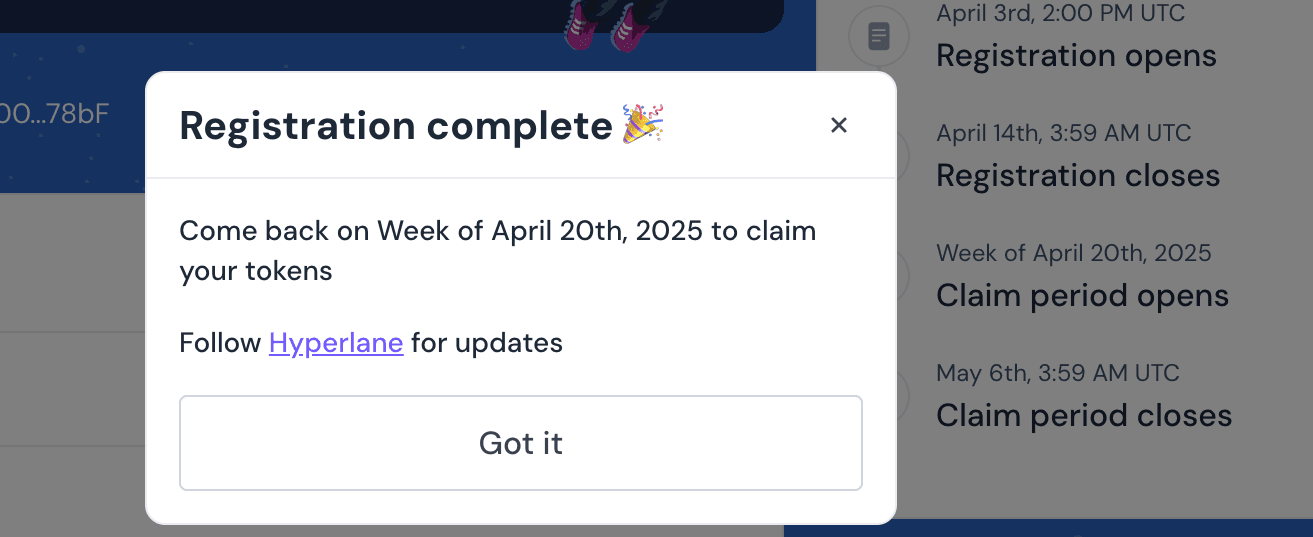
Task: Click the timeline circle beside Claim period closes
Action: [901, 396]
